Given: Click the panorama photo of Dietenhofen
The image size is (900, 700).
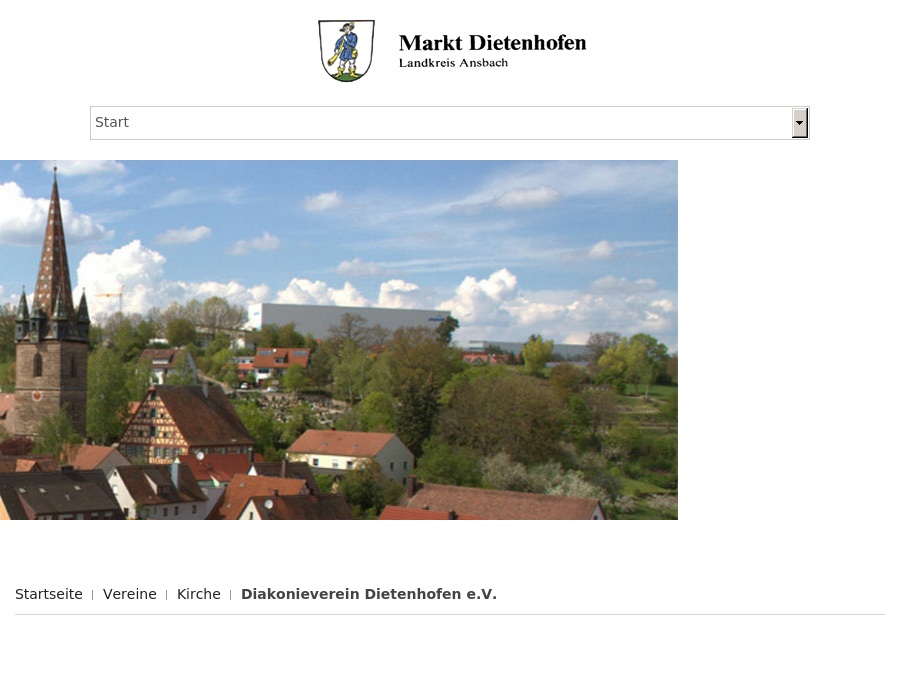Looking at the screenshot, I should tap(339, 338).
